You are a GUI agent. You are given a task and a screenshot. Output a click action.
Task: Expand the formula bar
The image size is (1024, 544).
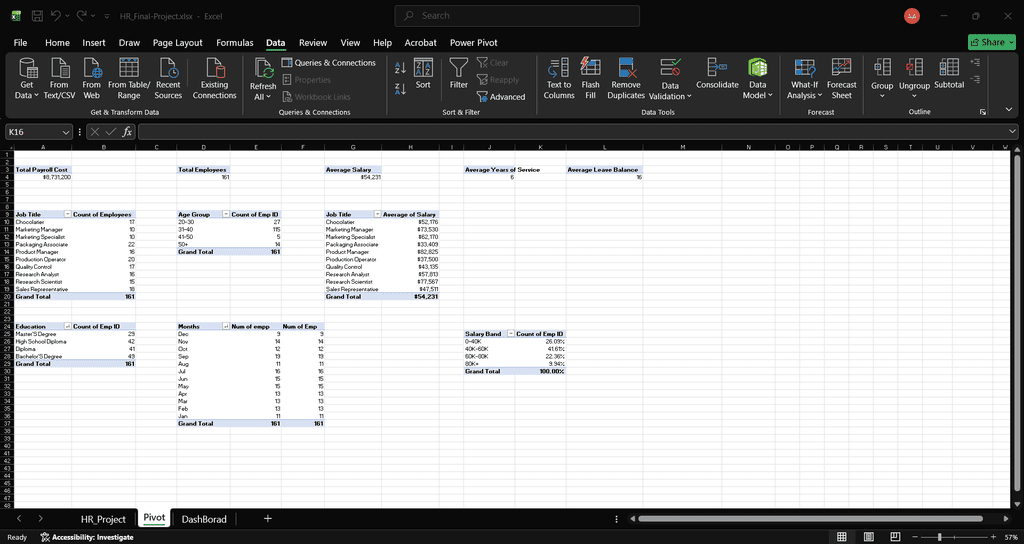coord(1013,132)
